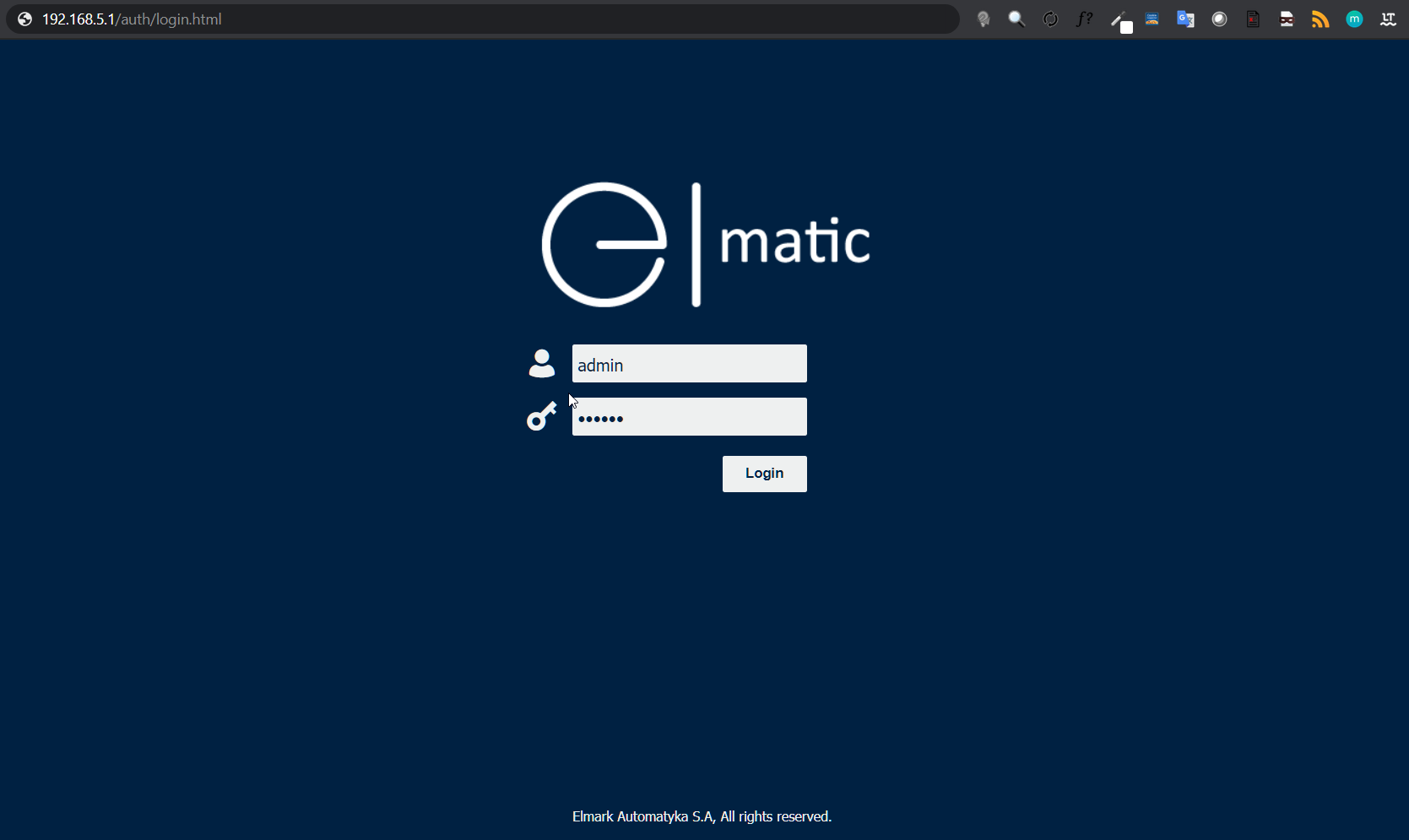The image size is (1409, 840).
Task: Open the black document XP extension
Action: [x=1254, y=19]
